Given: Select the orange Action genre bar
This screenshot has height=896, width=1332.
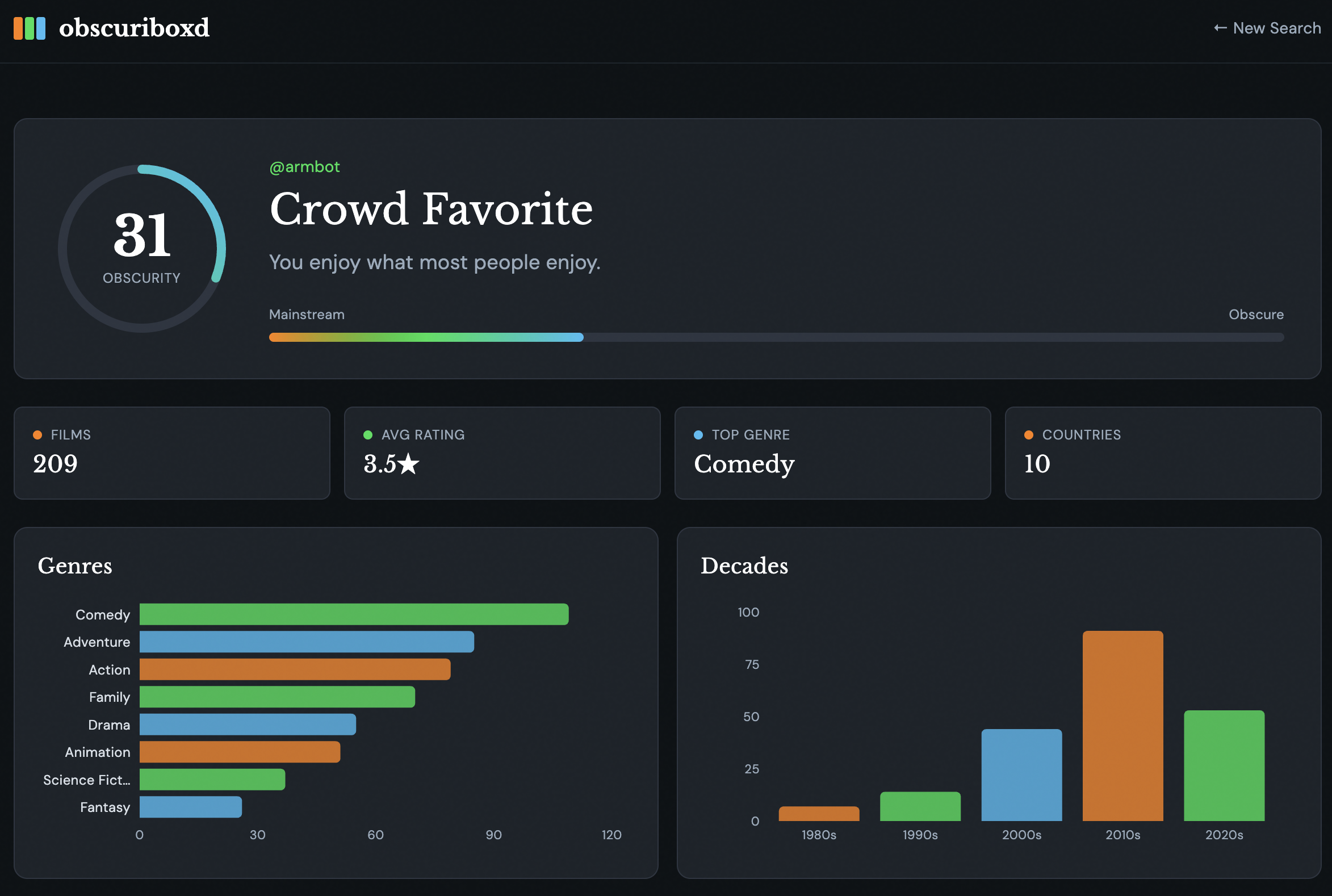Looking at the screenshot, I should pyautogui.click(x=295, y=669).
